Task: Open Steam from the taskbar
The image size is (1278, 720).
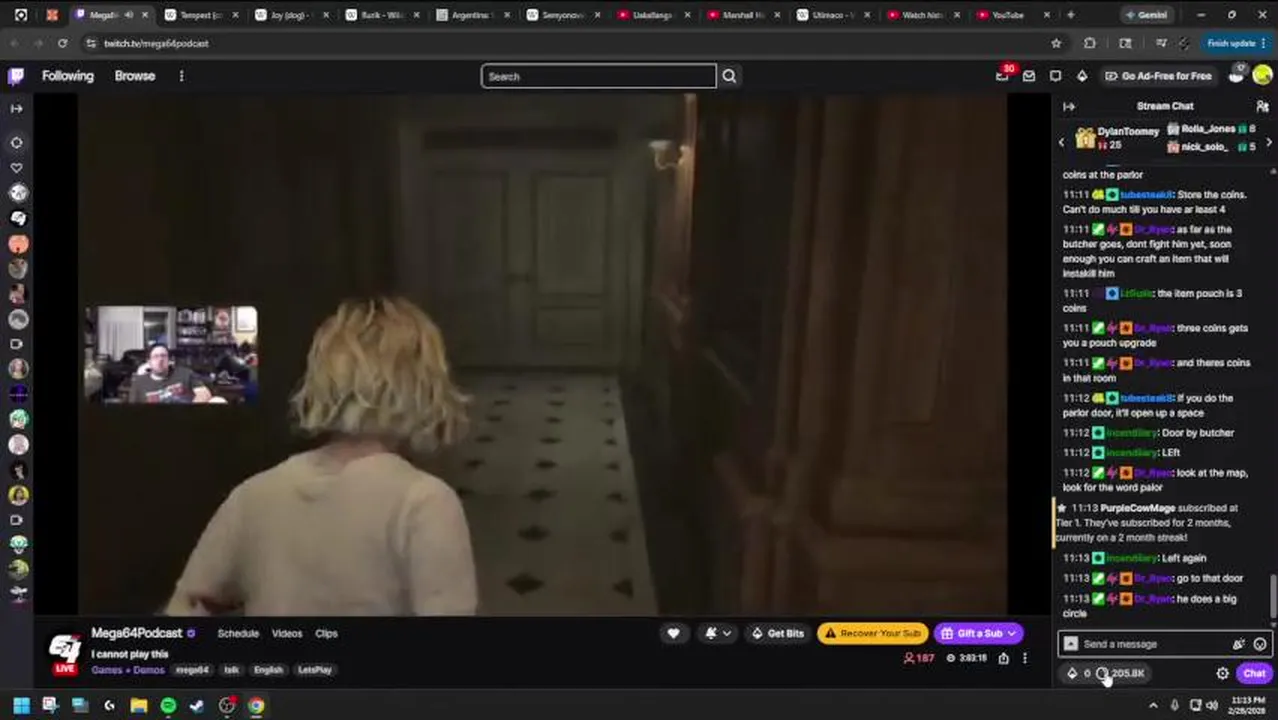Action: tap(197, 706)
